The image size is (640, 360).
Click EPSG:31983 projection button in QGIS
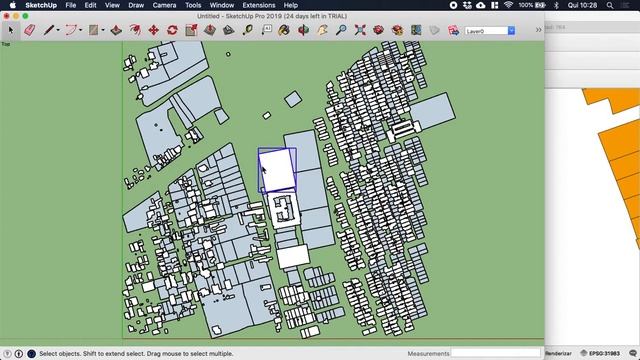pyautogui.click(x=601, y=353)
